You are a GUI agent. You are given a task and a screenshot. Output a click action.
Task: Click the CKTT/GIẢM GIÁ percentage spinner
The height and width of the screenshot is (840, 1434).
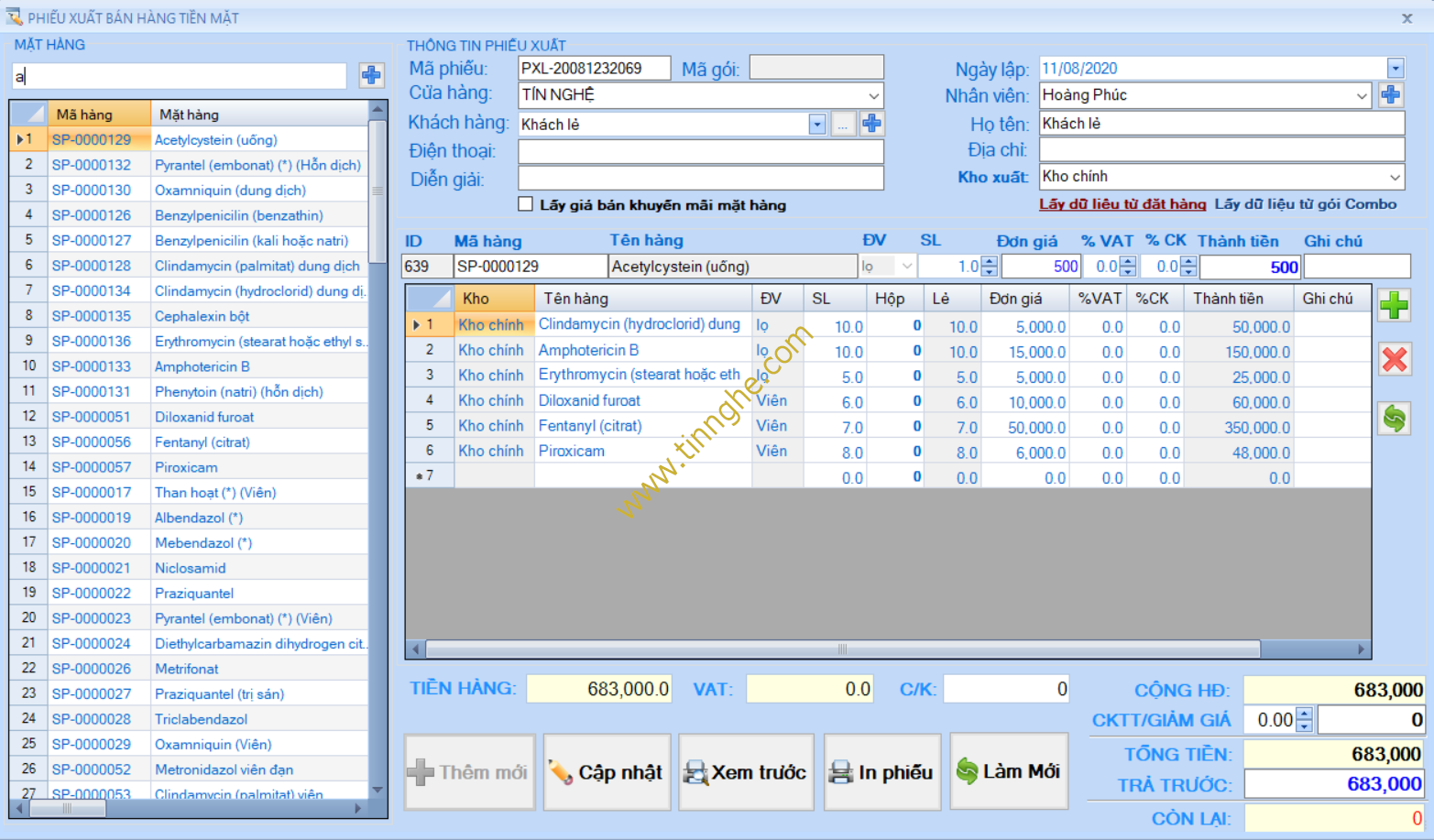pos(1305,720)
